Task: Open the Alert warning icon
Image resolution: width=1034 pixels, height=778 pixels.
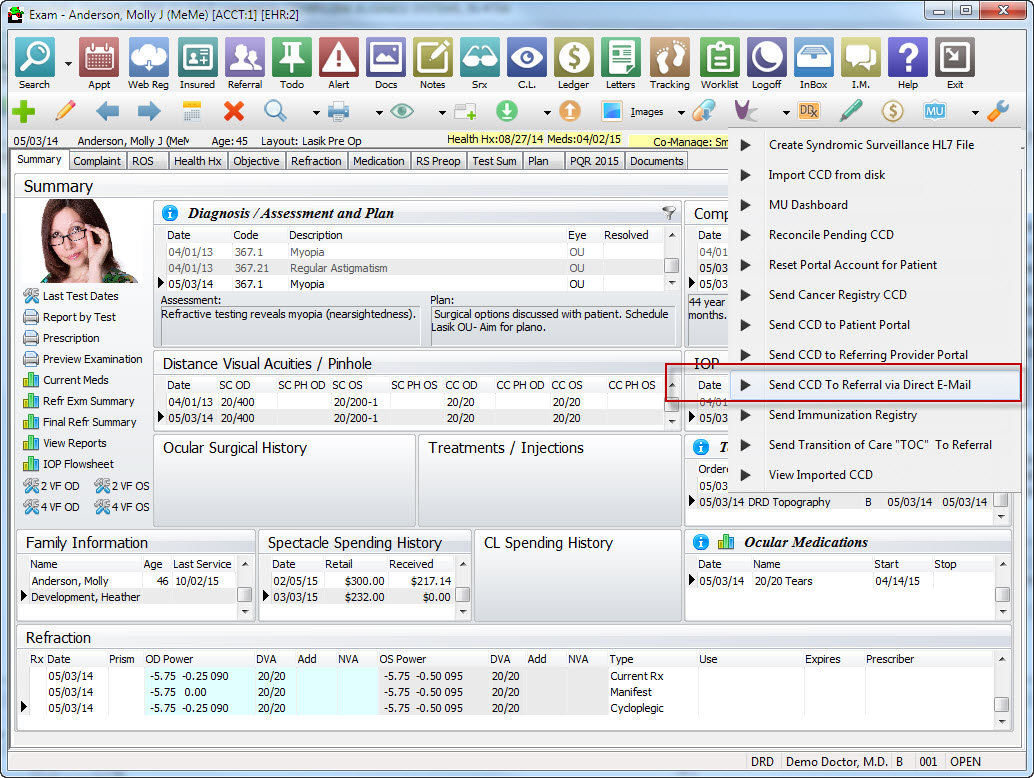Action: pyautogui.click(x=339, y=59)
